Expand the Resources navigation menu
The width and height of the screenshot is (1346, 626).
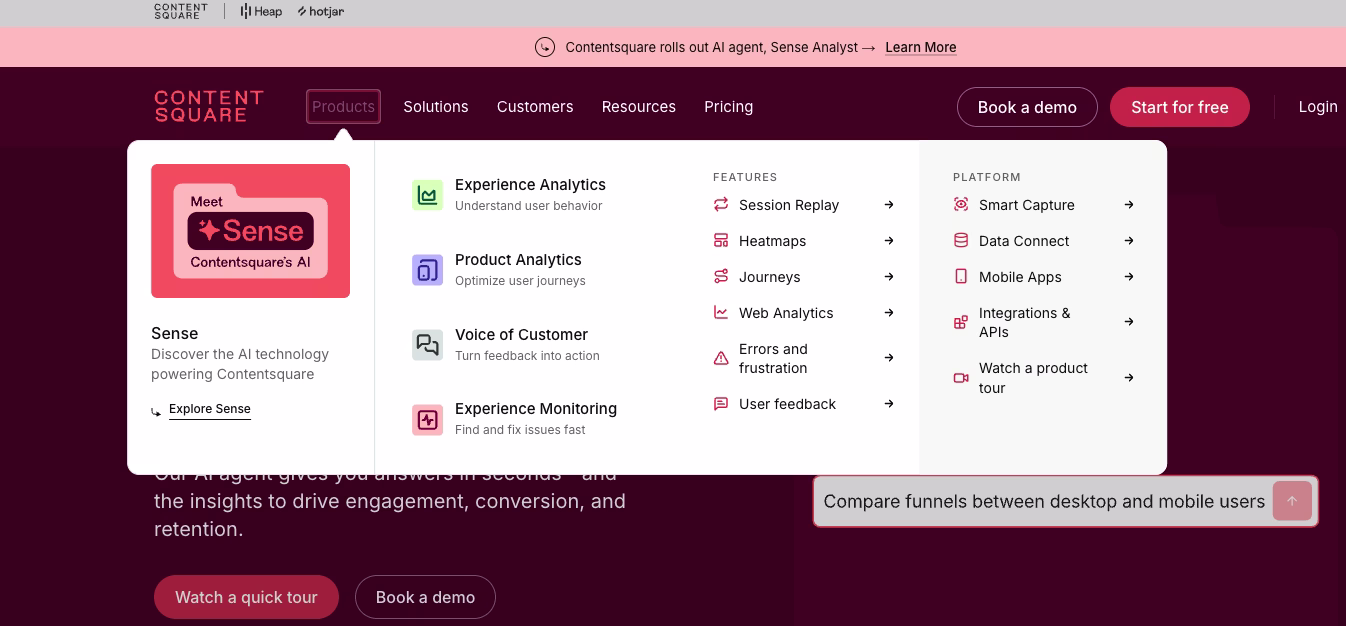639,107
